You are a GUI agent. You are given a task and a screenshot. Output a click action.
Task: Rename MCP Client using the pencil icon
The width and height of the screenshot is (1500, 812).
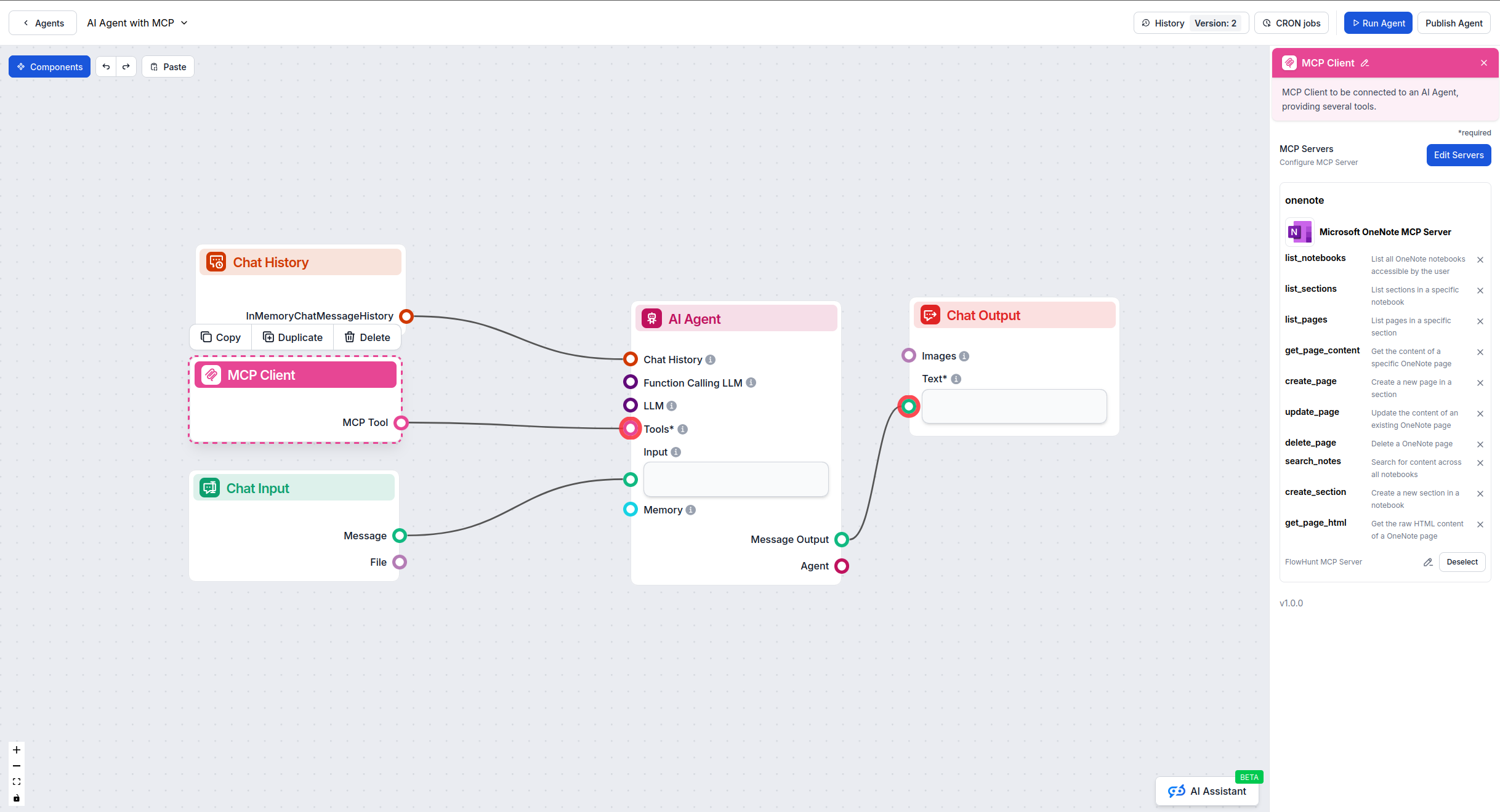coord(1365,63)
